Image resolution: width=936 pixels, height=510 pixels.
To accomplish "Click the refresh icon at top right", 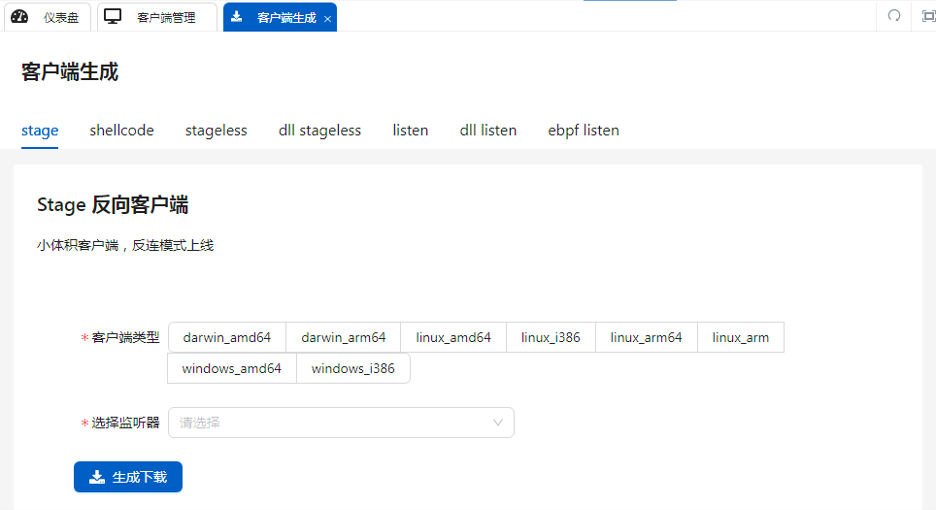I will pyautogui.click(x=894, y=16).
